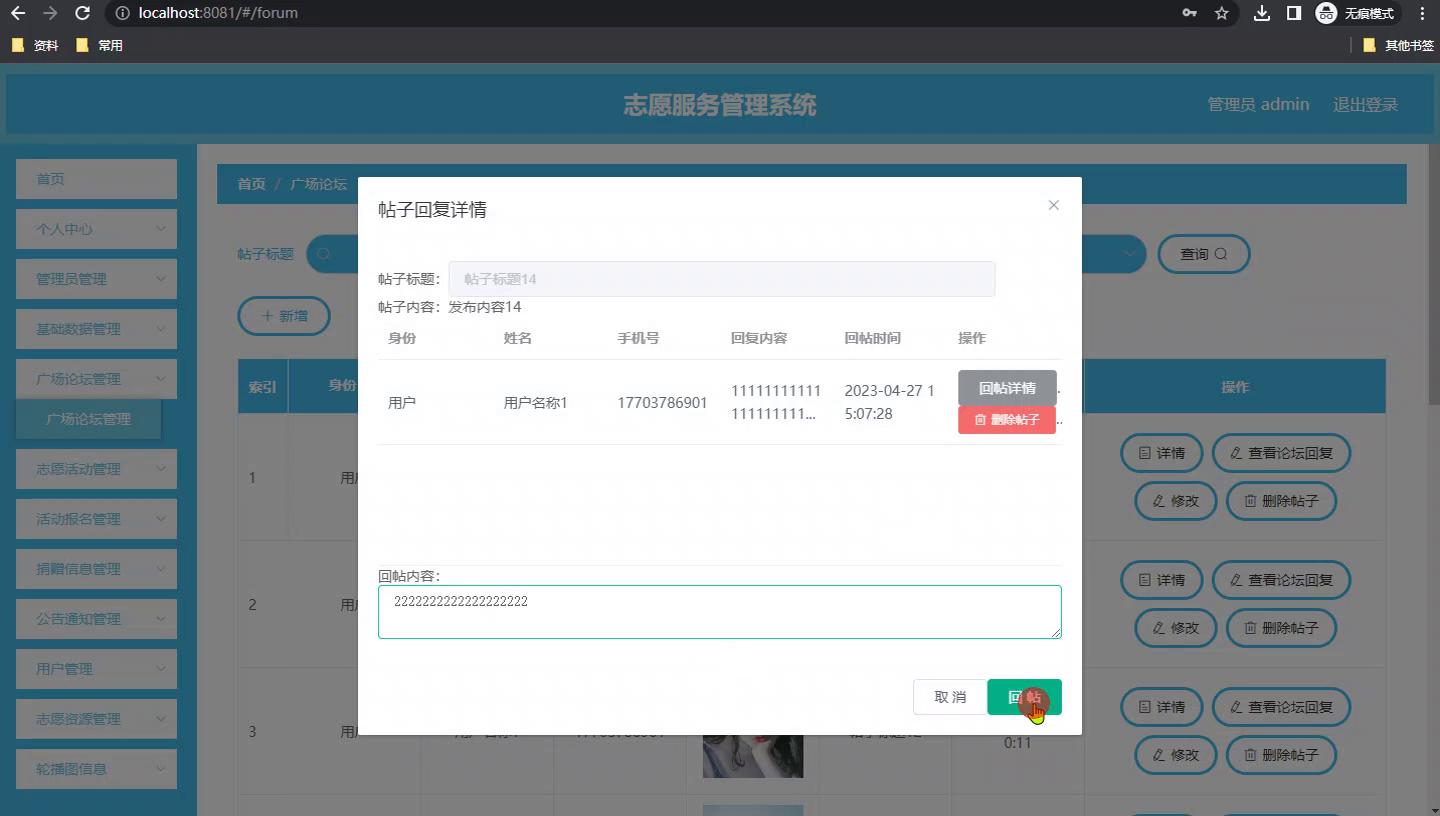
Task: Open 首页 in the sidebar
Action: point(96,179)
